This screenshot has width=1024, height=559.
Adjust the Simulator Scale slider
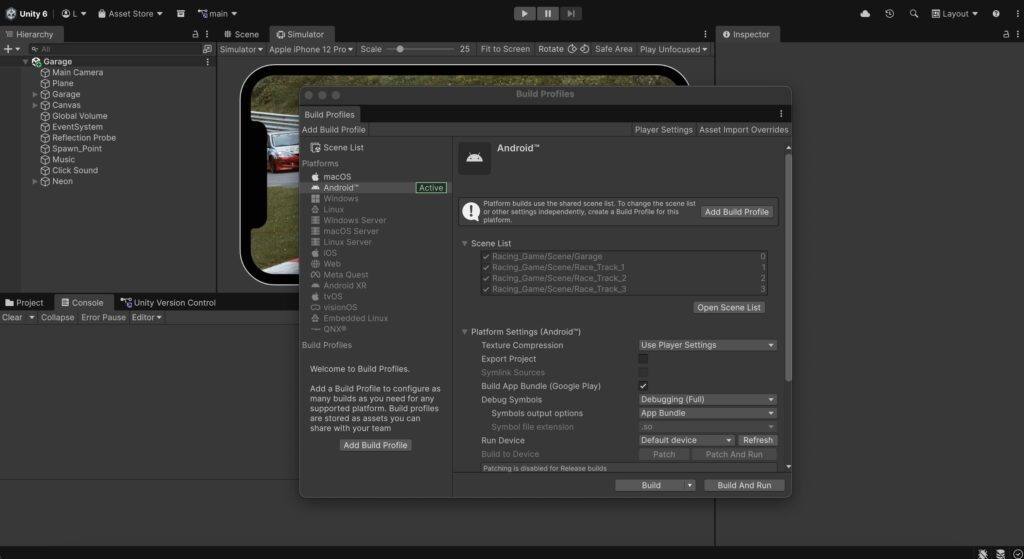tap(401, 49)
